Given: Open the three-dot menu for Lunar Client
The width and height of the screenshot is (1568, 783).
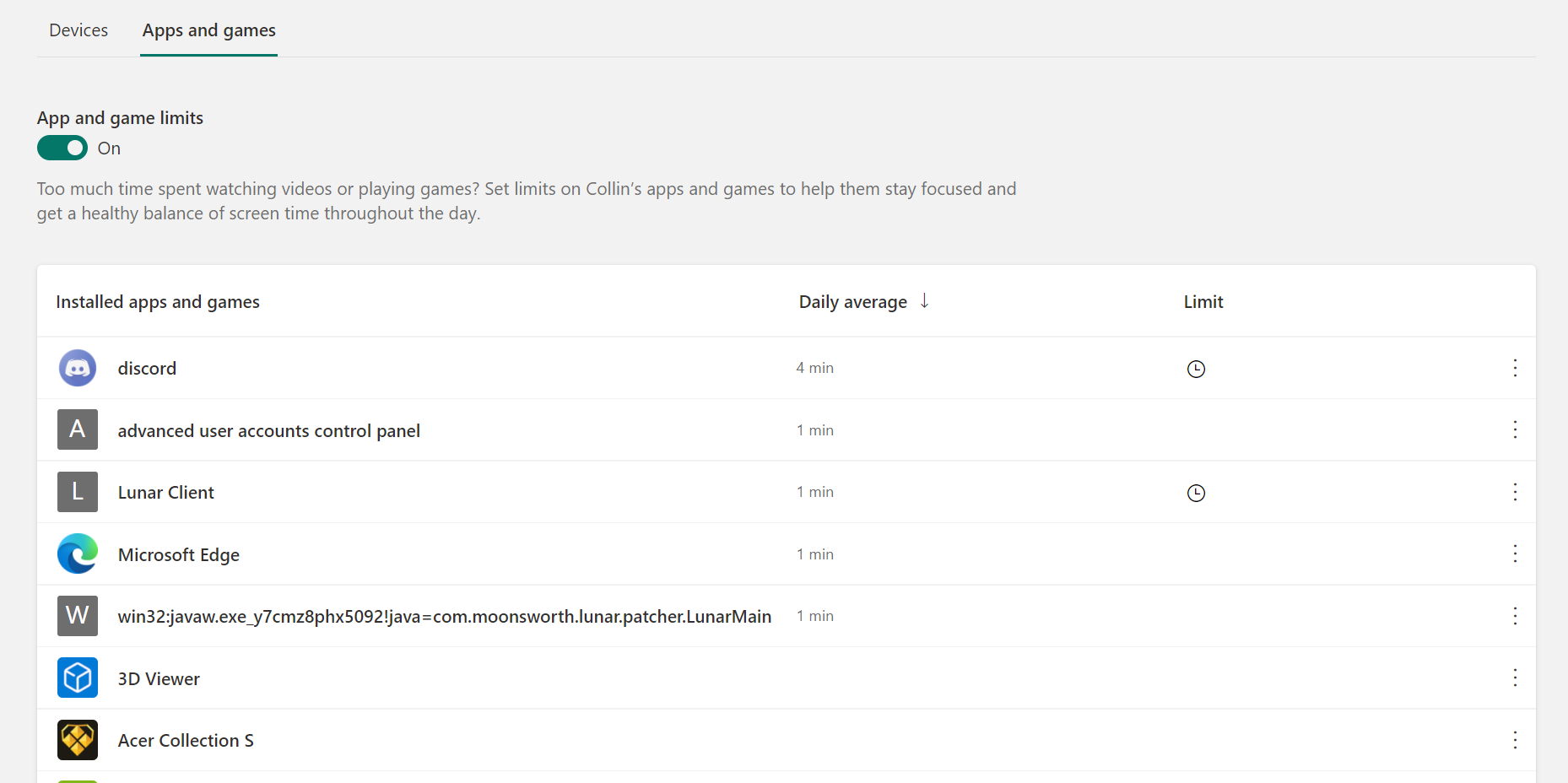Looking at the screenshot, I should (1515, 492).
